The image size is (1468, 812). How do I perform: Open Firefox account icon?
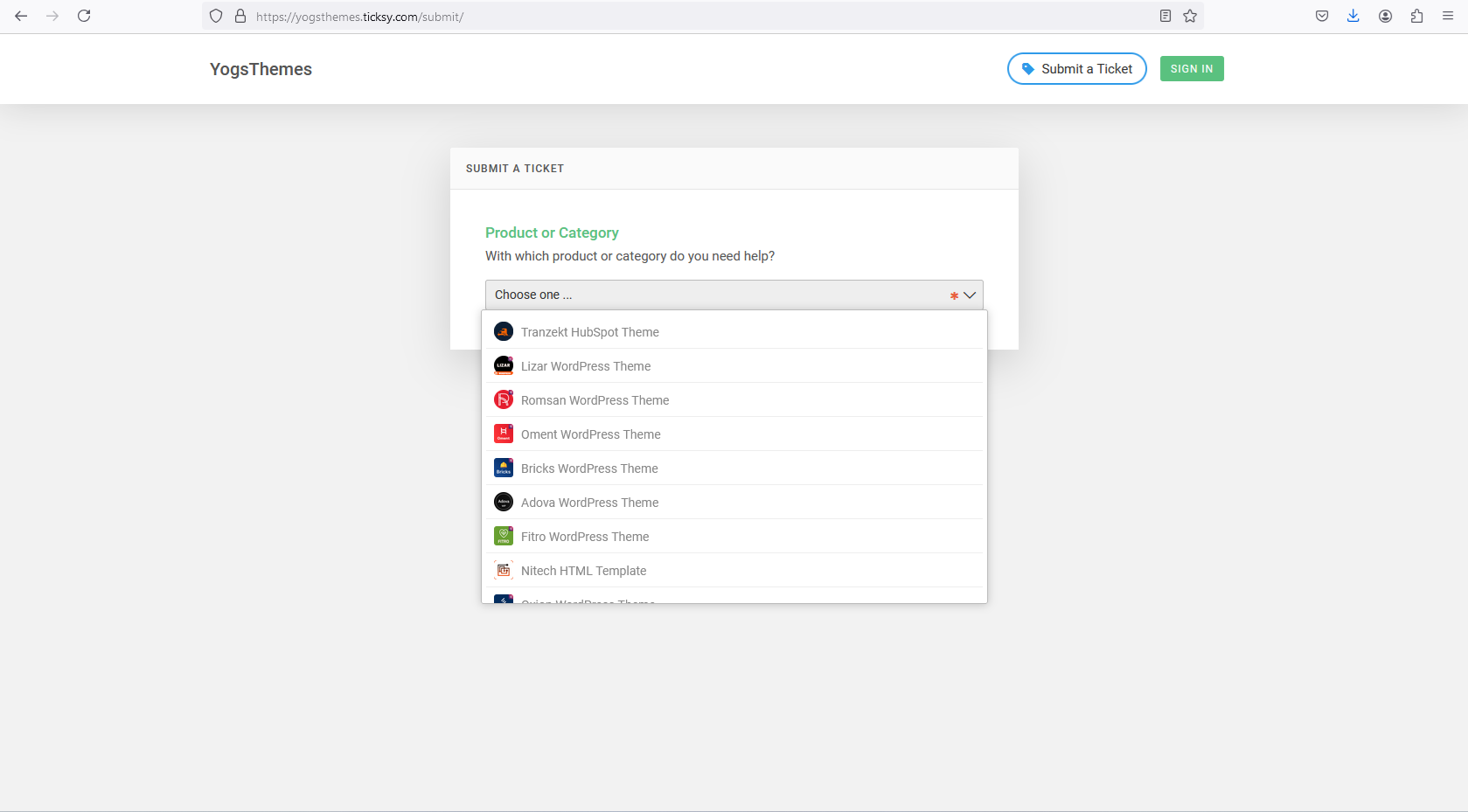tap(1385, 16)
